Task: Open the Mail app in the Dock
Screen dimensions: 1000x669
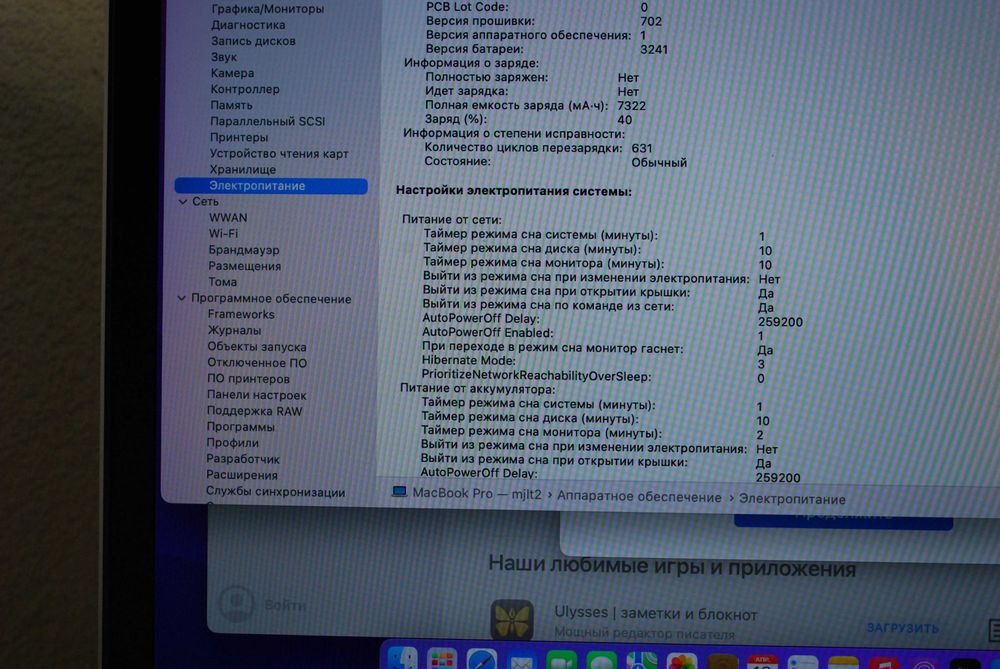Action: [522, 661]
